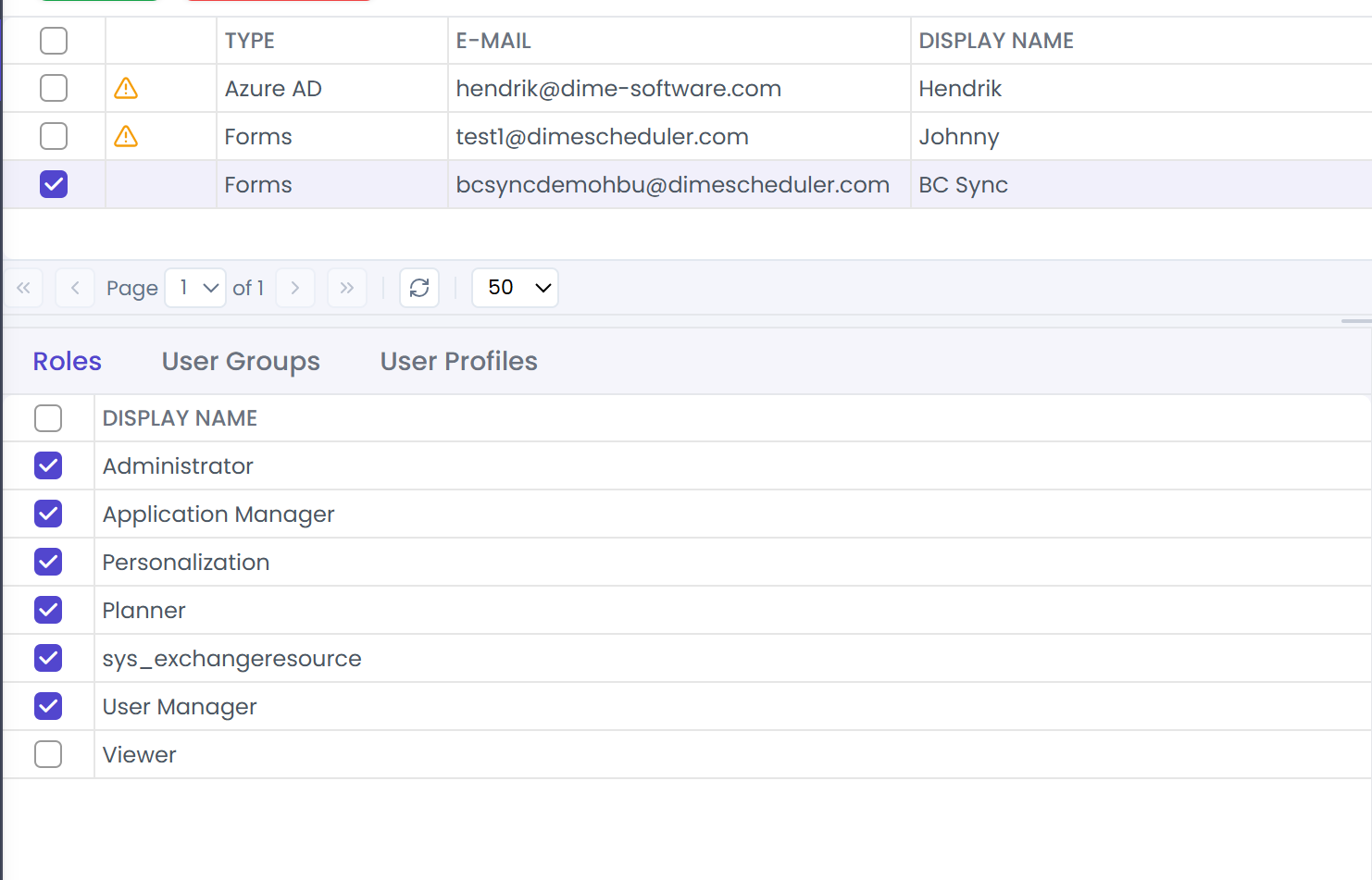Click the Forms type cell for BC Sync
Viewport: 1372px width, 880px height.
332,185
